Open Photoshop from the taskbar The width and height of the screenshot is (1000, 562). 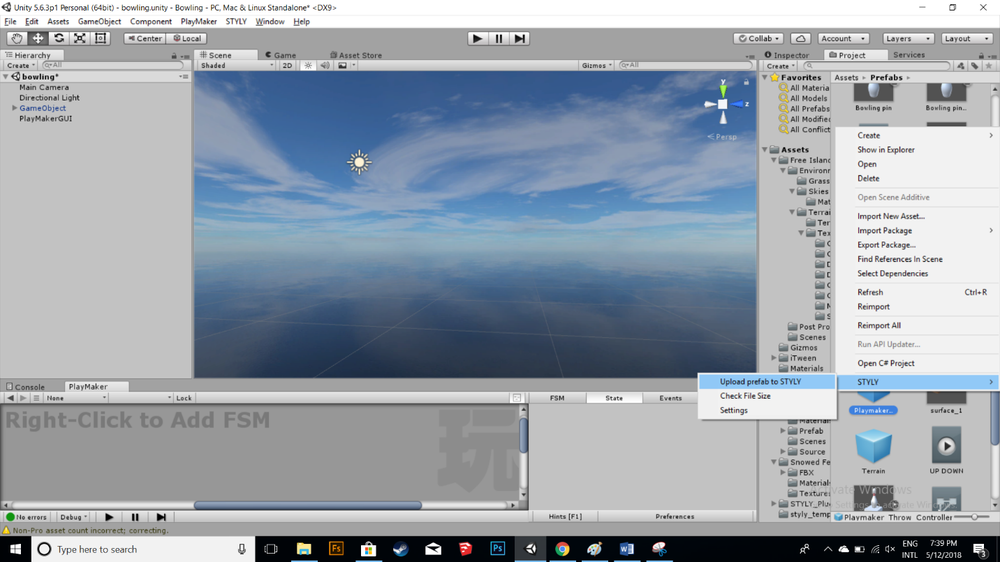(x=497, y=549)
